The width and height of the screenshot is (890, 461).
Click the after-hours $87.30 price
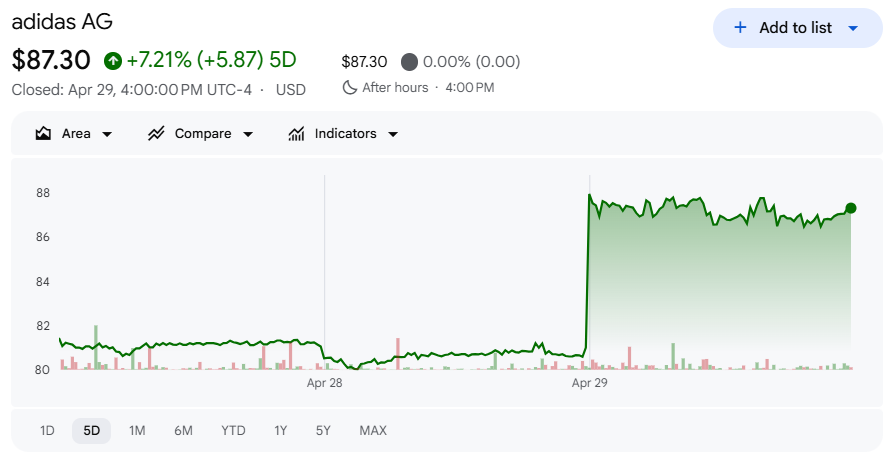click(364, 62)
